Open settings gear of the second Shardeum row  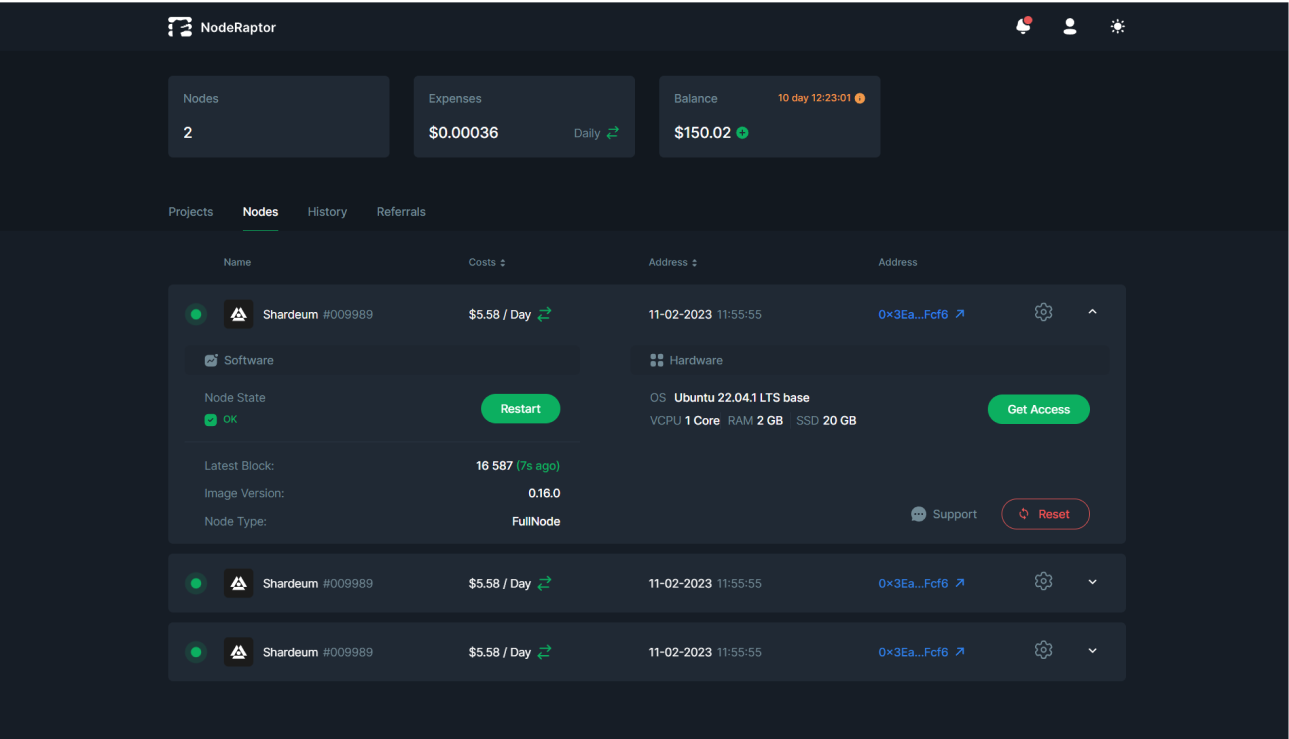click(x=1043, y=581)
